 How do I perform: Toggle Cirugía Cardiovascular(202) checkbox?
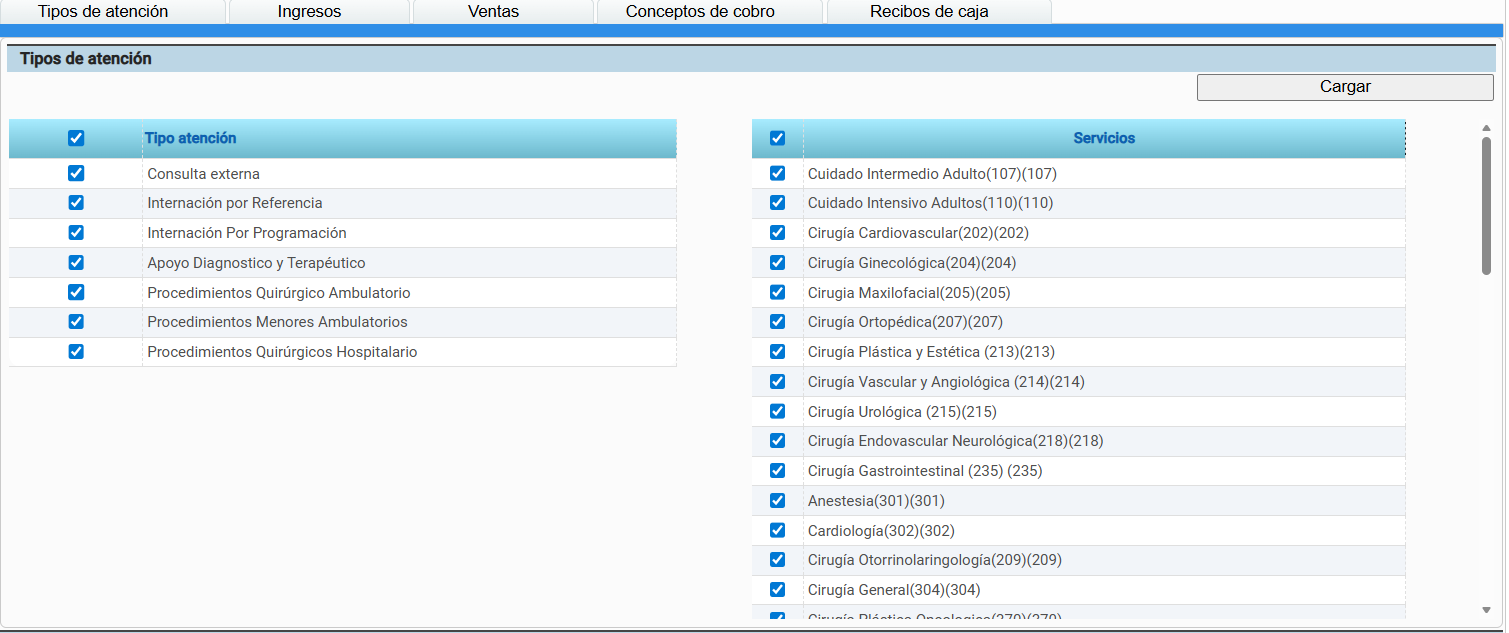778,233
